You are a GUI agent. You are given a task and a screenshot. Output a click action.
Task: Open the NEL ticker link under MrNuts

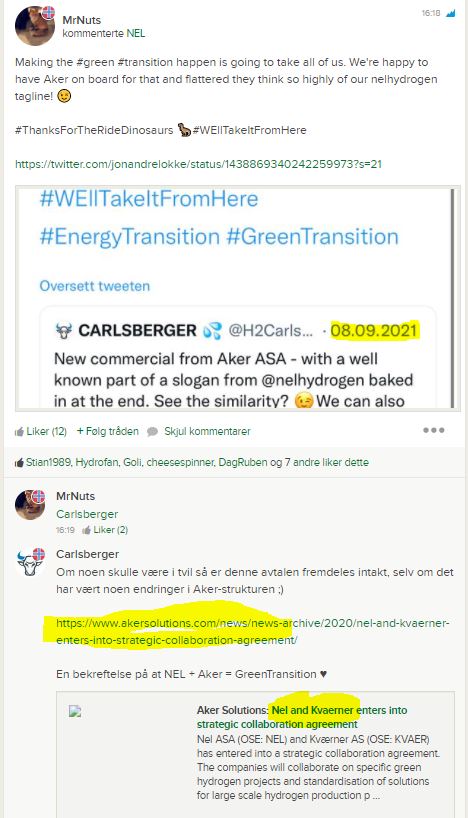point(136,33)
